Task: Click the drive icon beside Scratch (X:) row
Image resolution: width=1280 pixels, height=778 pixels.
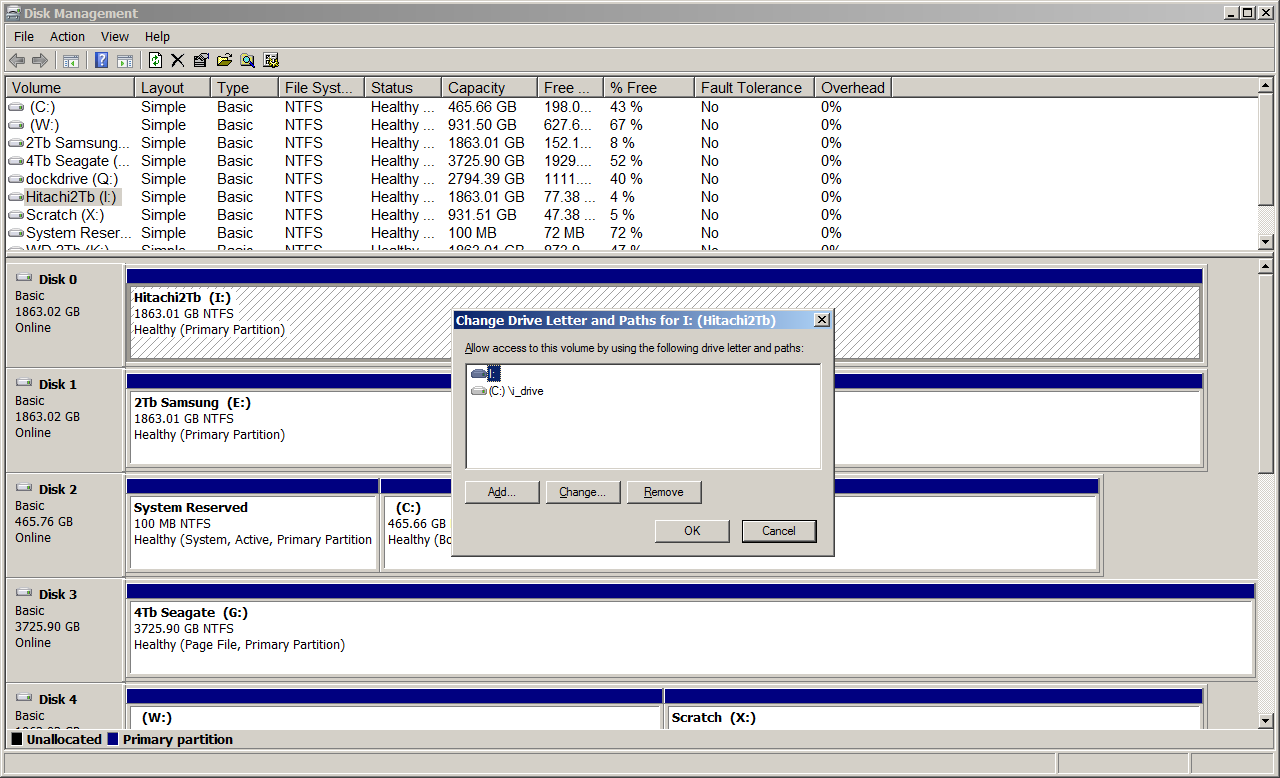Action: (16, 215)
